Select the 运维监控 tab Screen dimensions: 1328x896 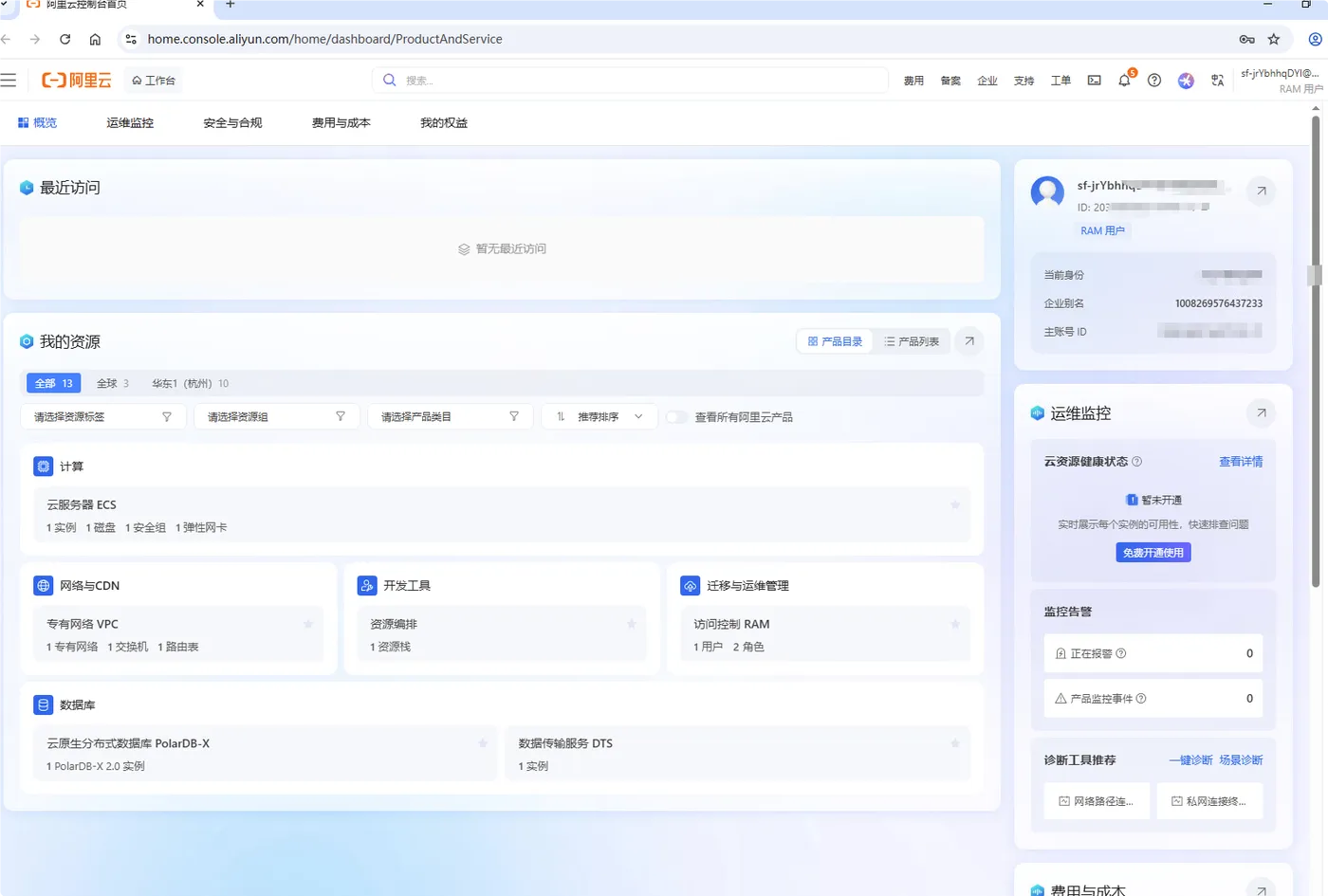pyautogui.click(x=130, y=123)
